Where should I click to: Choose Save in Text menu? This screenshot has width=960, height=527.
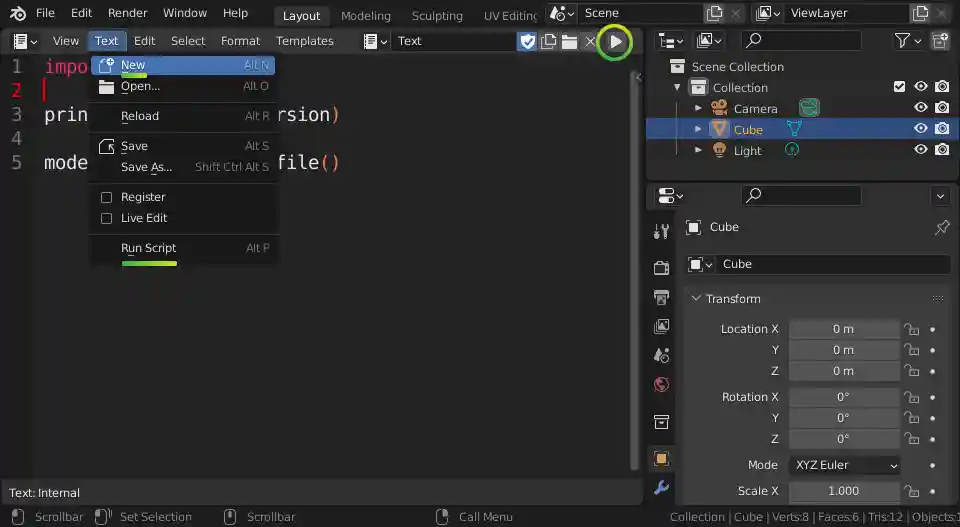[x=183, y=146]
